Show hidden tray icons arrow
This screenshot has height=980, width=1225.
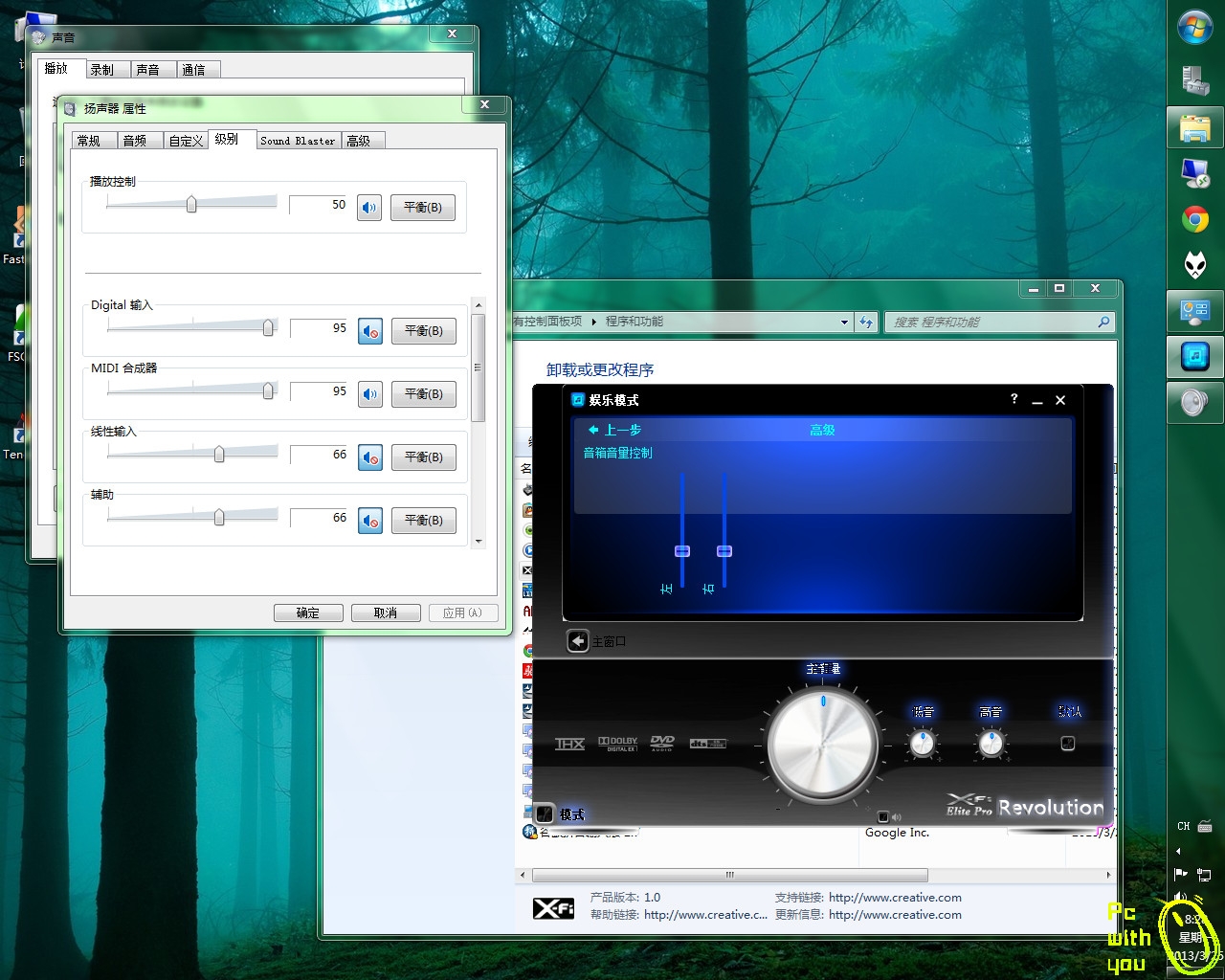(x=1178, y=851)
